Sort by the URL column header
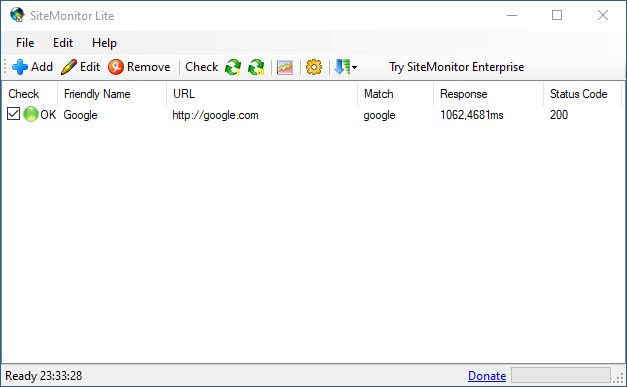627x387 pixels. [262, 94]
